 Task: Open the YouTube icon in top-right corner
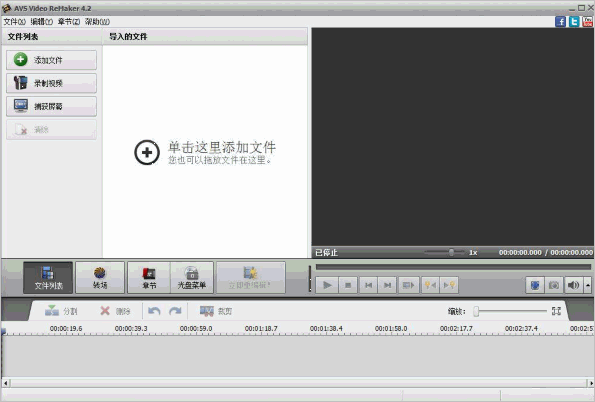click(x=587, y=22)
